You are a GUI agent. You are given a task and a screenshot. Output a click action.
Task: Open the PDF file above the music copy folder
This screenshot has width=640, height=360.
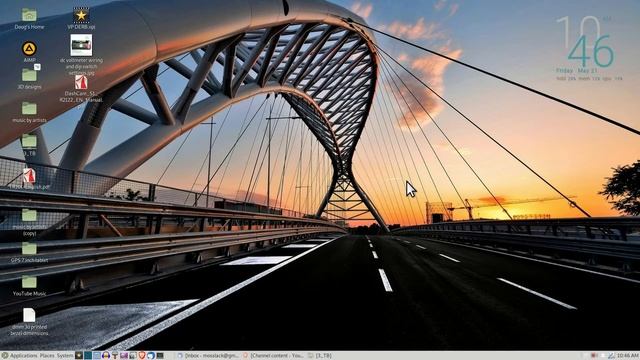click(x=29, y=176)
